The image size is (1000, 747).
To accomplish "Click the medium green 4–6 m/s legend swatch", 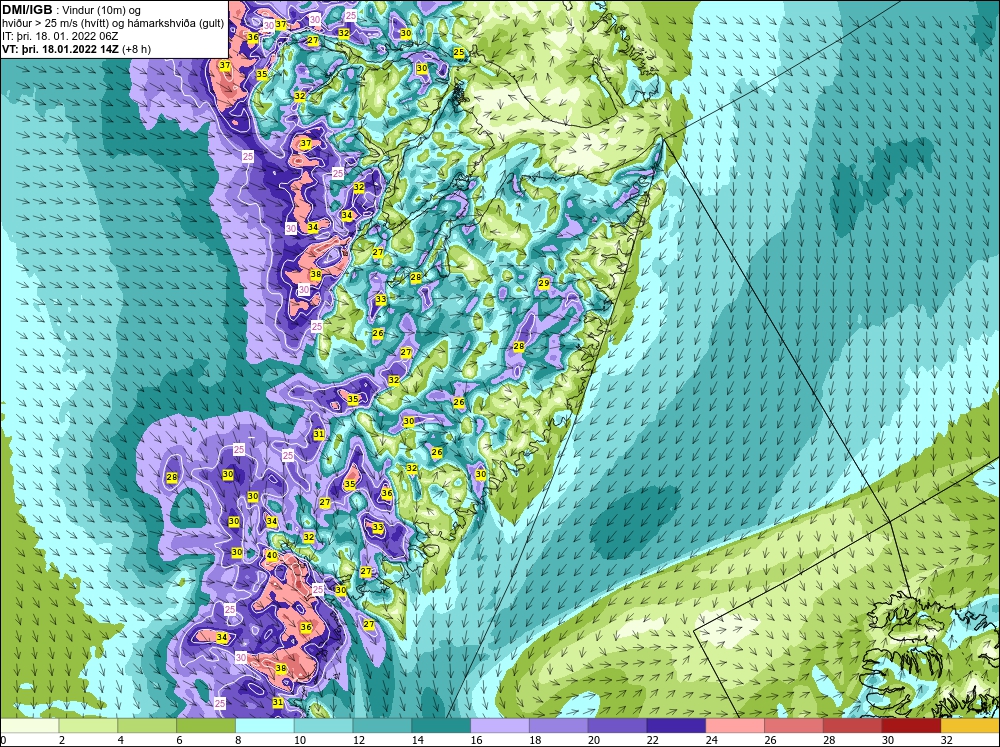I will pos(147,726).
